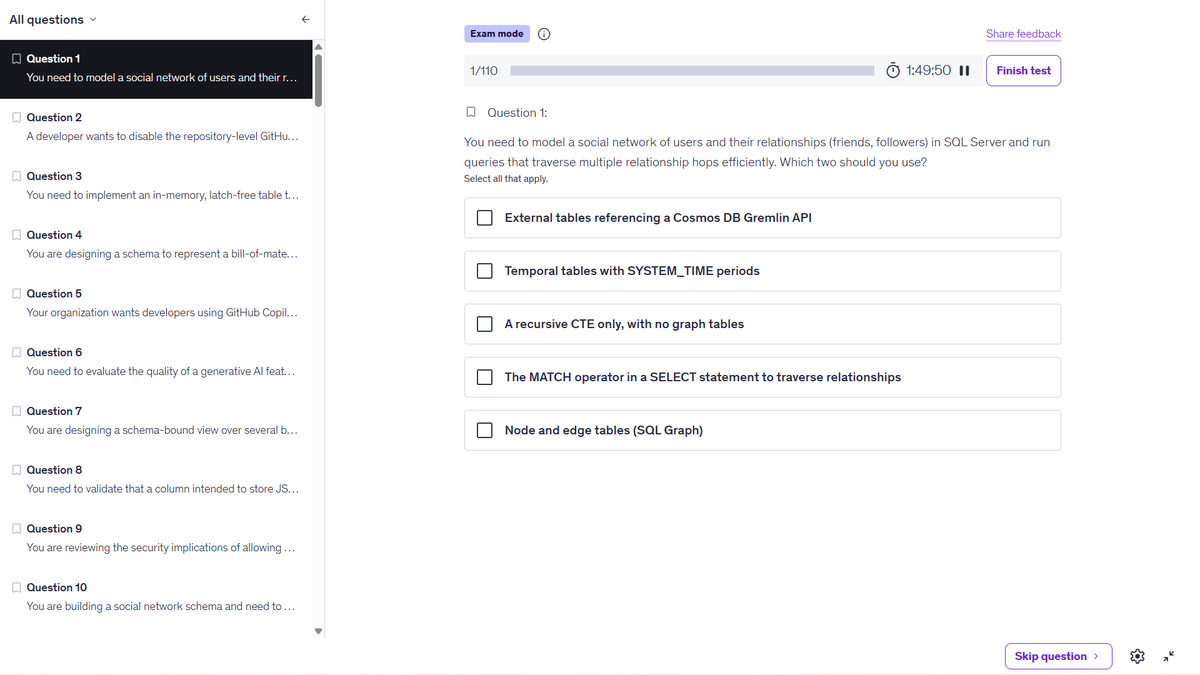Click the 'Question 1:' heading text
The width and height of the screenshot is (1200, 675).
517,113
